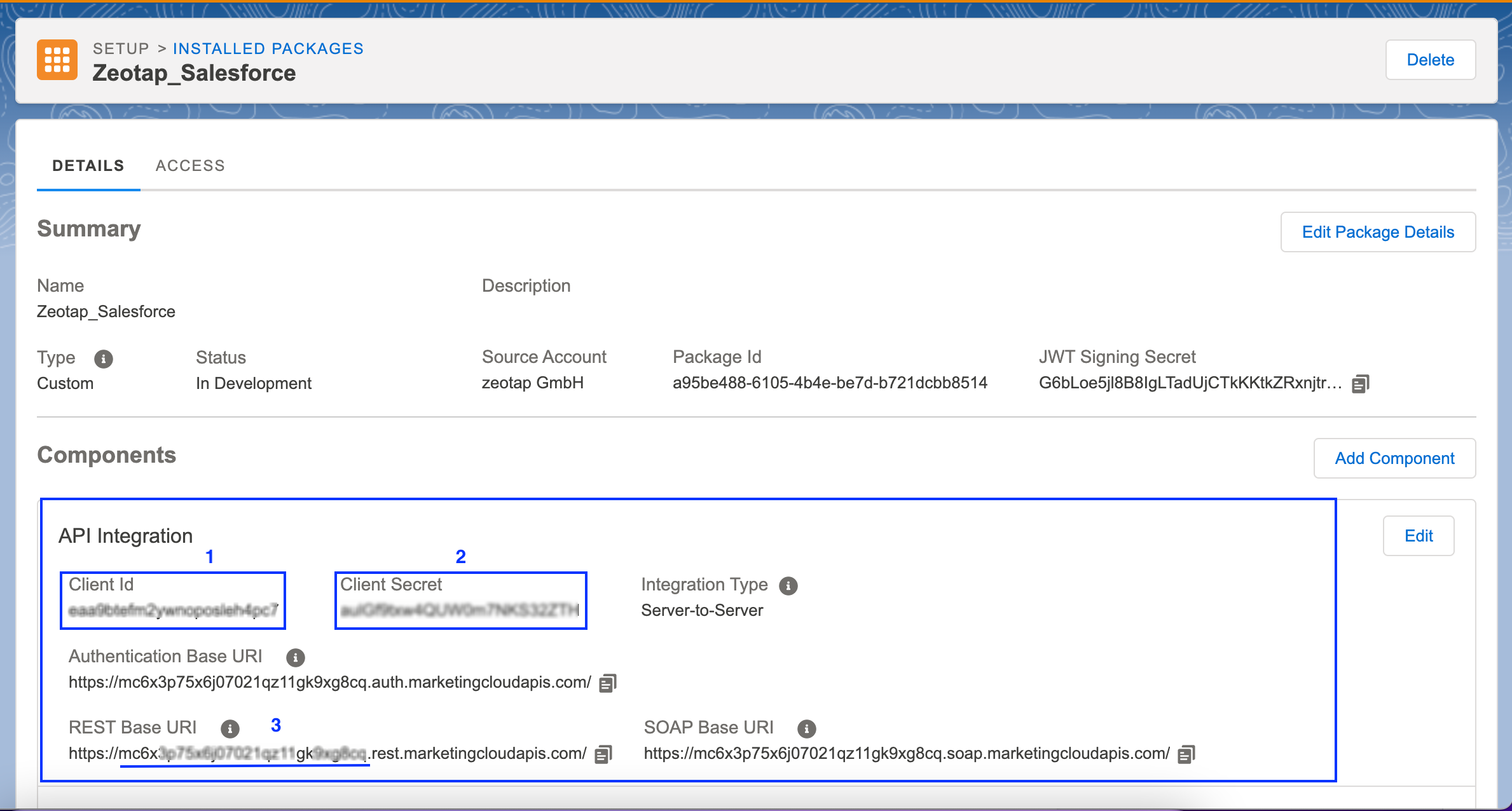Click the blurred Client Id value
The width and height of the screenshot is (1512, 811).
[173, 611]
